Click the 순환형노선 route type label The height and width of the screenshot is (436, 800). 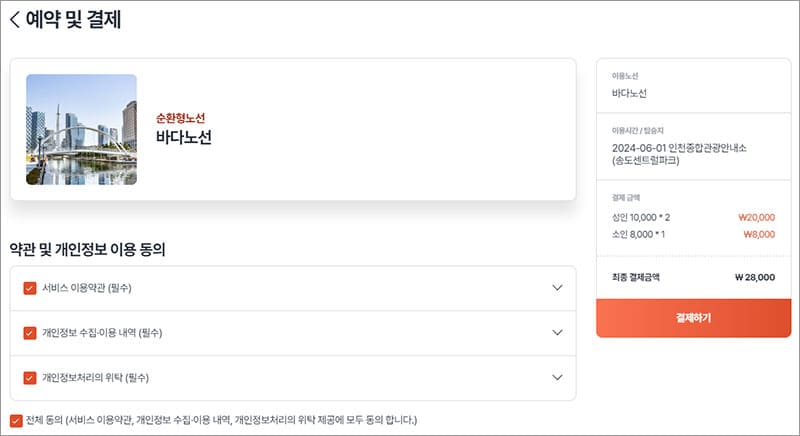click(180, 118)
